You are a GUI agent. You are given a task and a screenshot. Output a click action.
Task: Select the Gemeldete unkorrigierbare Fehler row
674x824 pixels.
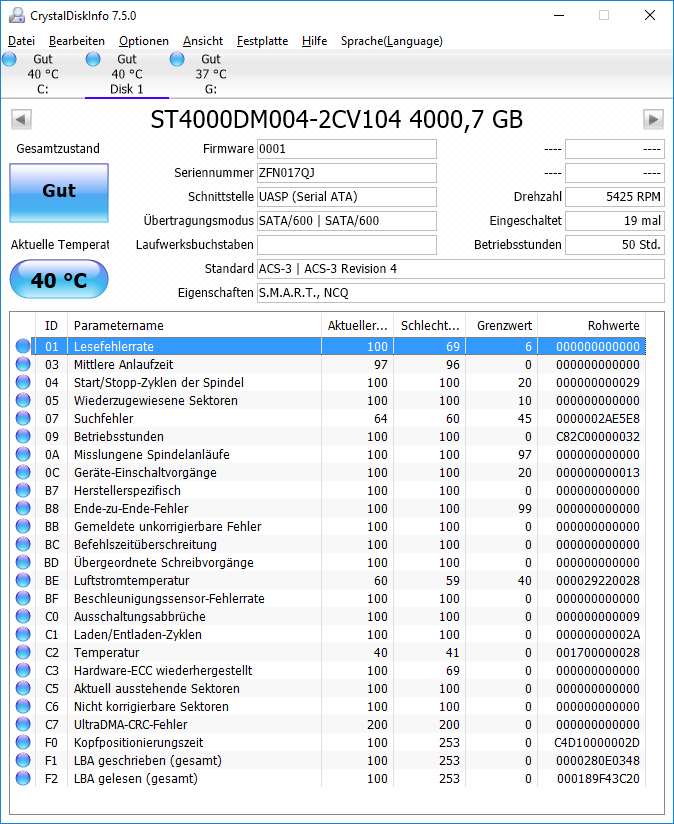328,526
